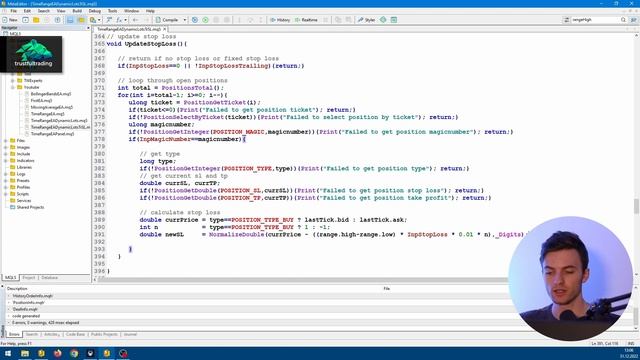
Task: Click the errors and warnings summary line
Action: pos(45,322)
